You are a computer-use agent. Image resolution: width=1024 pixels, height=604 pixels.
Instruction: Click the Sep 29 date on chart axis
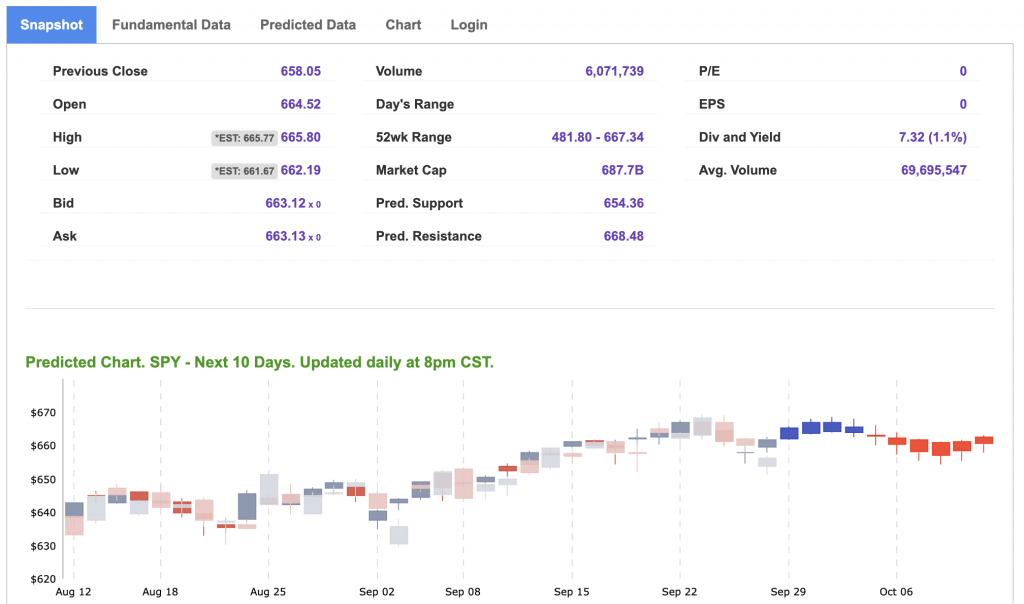tap(788, 592)
